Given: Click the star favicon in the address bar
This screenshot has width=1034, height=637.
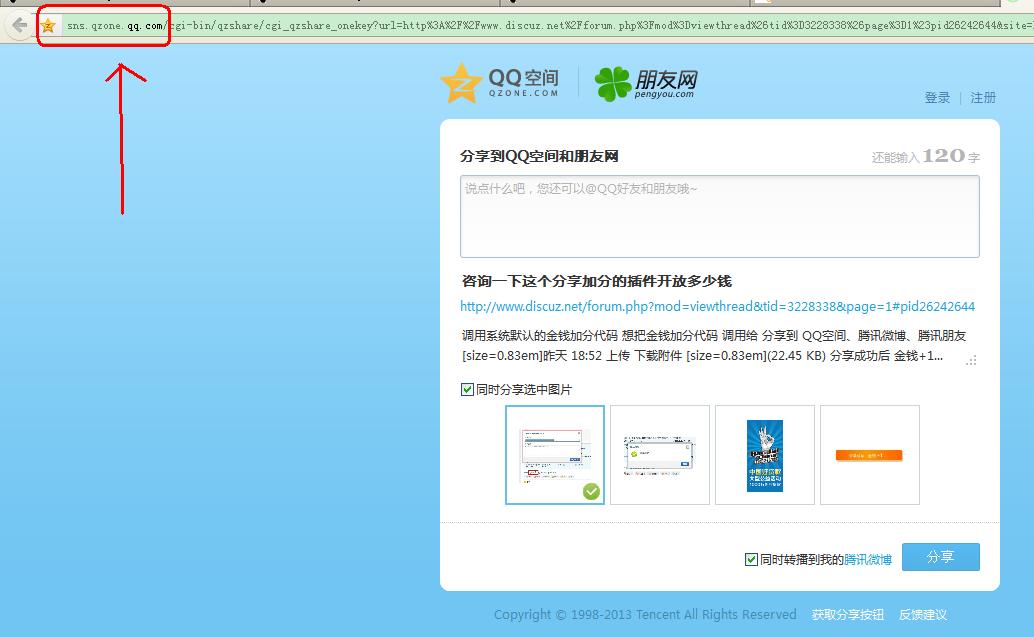Looking at the screenshot, I should pos(48,26).
